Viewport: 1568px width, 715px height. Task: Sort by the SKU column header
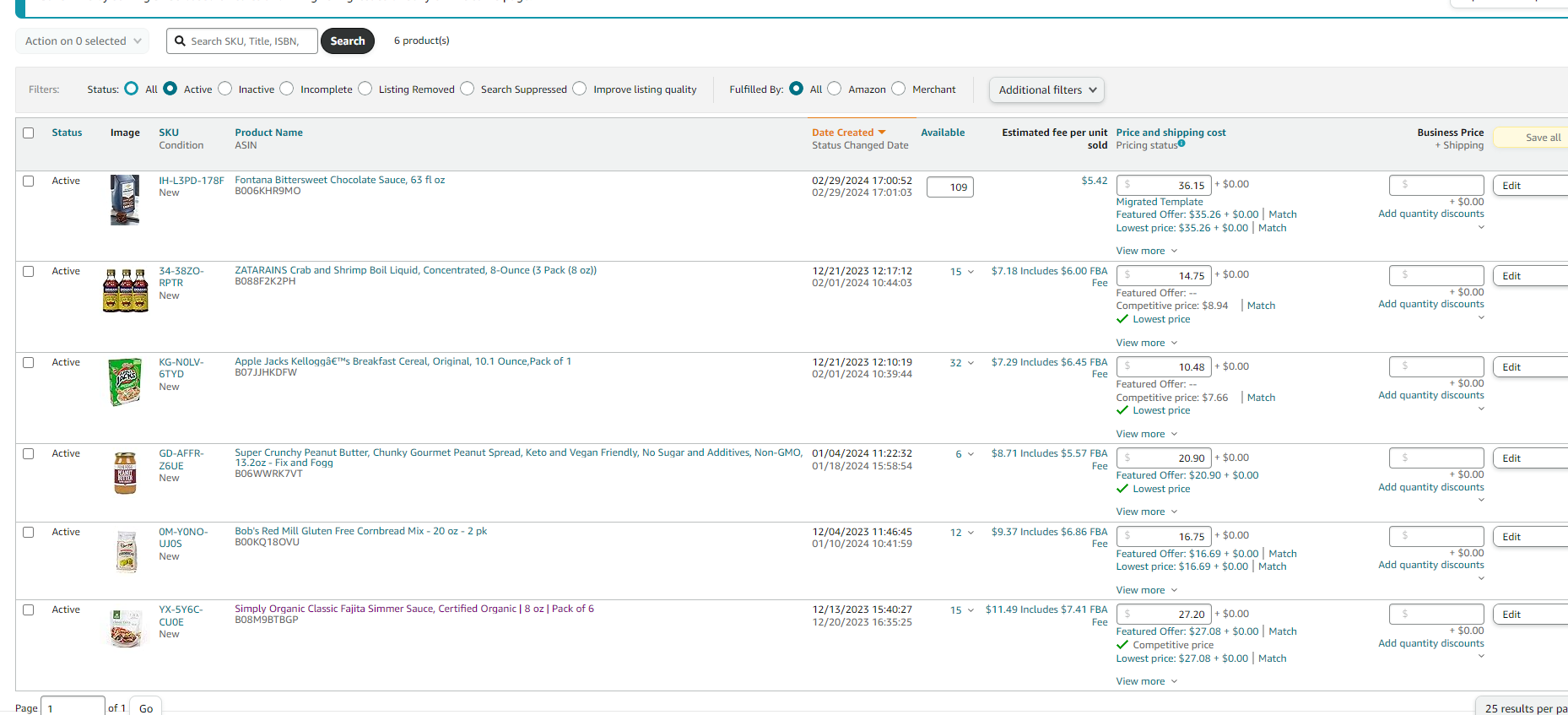(x=169, y=133)
